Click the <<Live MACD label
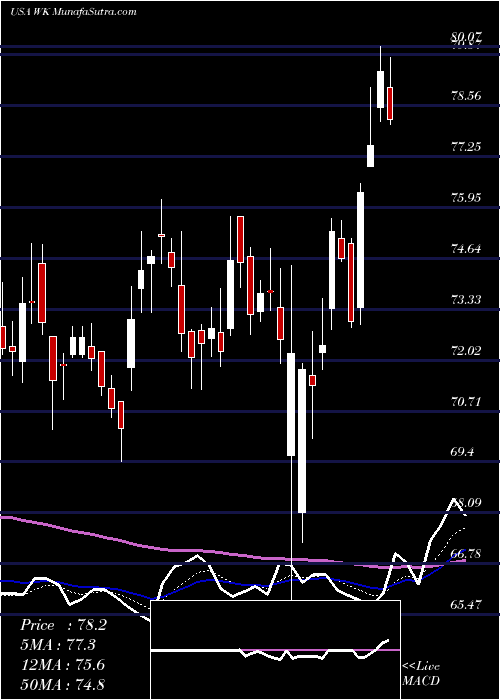The image size is (500, 700). click(x=421, y=673)
